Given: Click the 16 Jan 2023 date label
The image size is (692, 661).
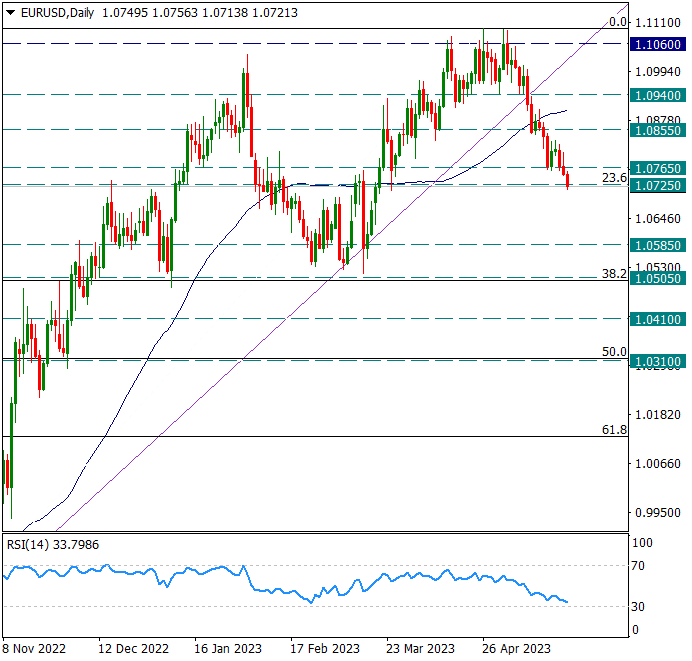Looking at the screenshot, I should pyautogui.click(x=228, y=649).
